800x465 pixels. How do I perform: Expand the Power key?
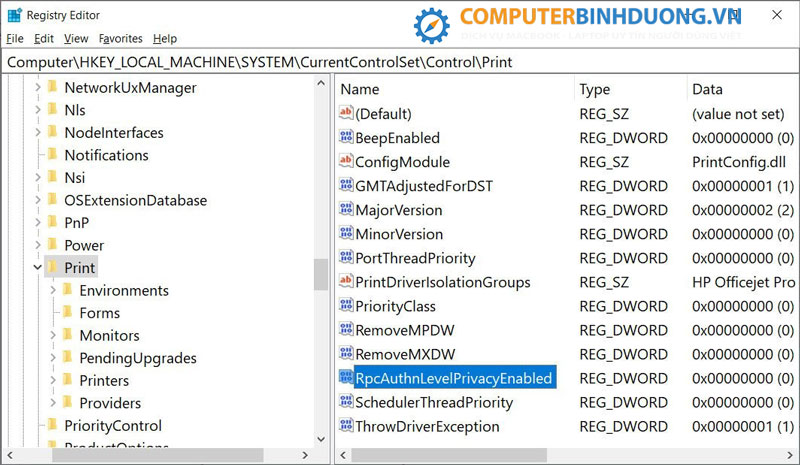pyautogui.click(x=38, y=245)
